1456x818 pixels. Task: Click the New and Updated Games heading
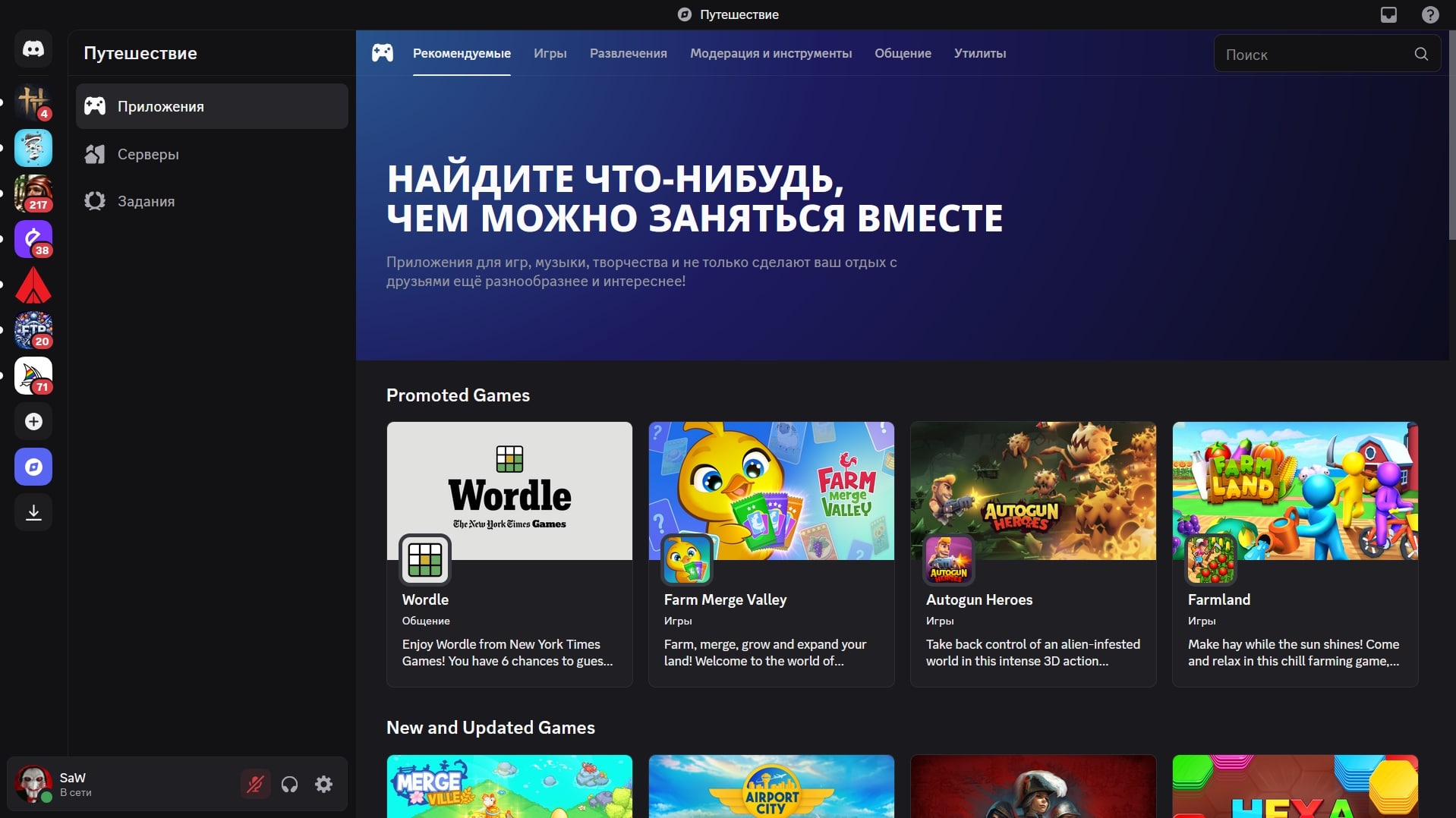[490, 728]
